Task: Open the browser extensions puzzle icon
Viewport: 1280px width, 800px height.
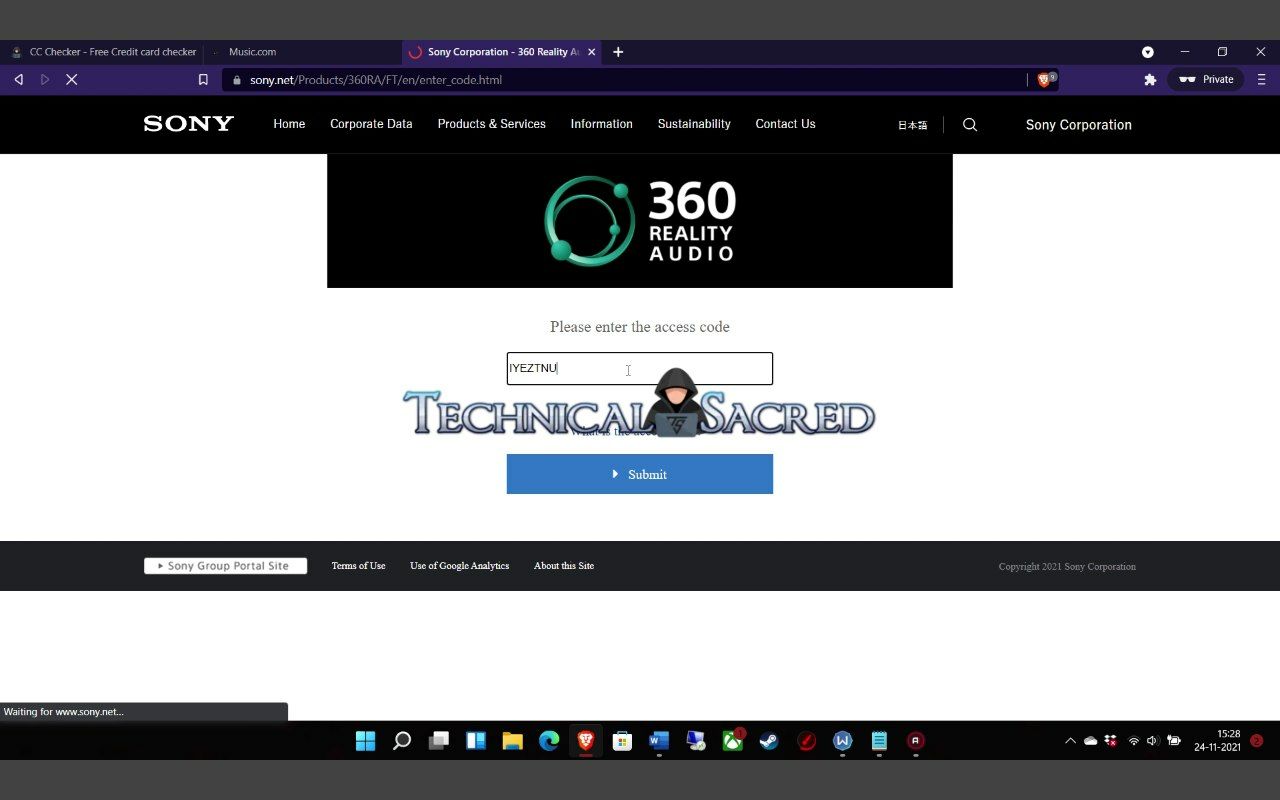Action: (x=1150, y=80)
